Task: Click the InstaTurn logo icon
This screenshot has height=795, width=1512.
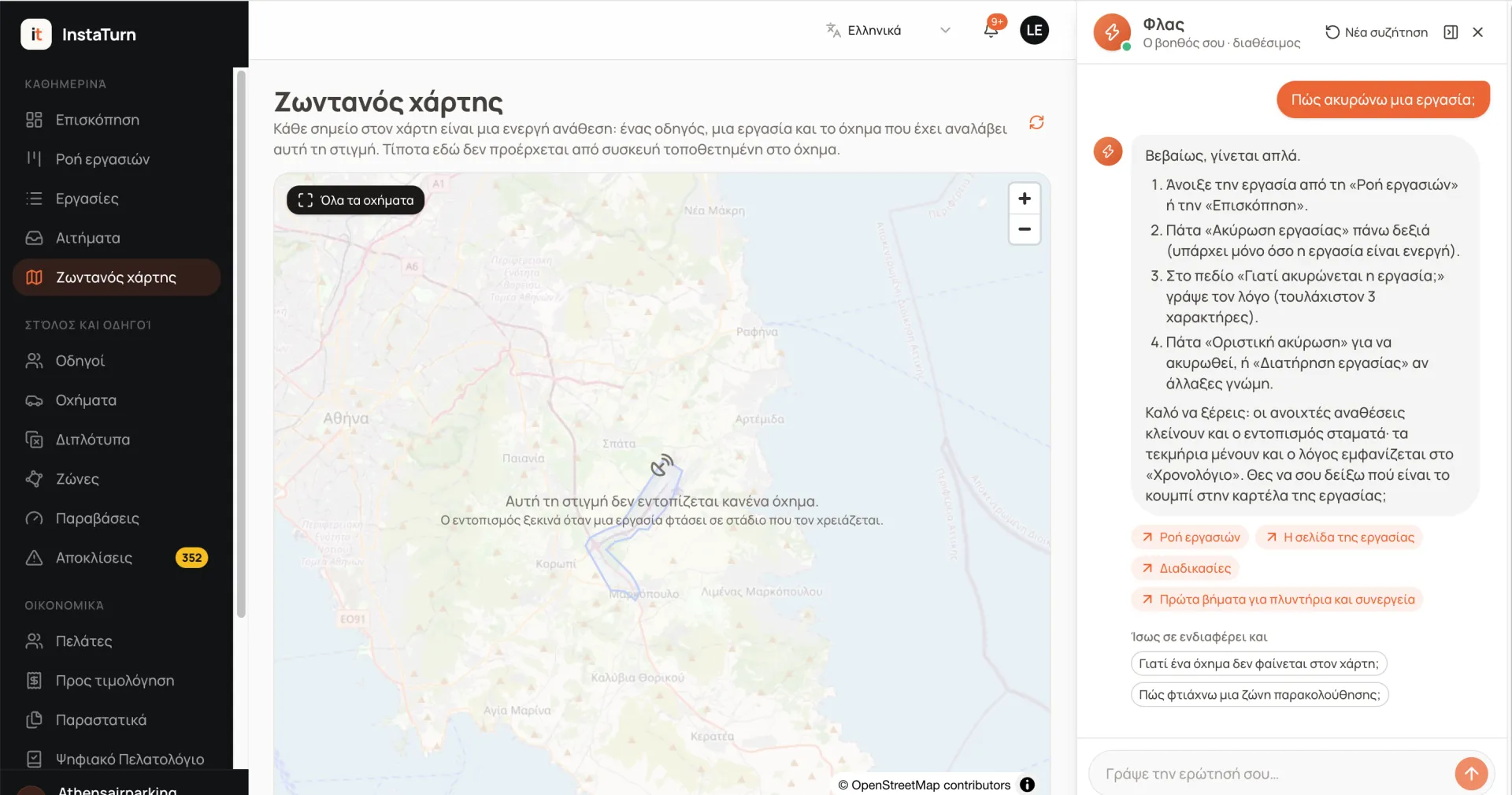Action: (x=36, y=35)
